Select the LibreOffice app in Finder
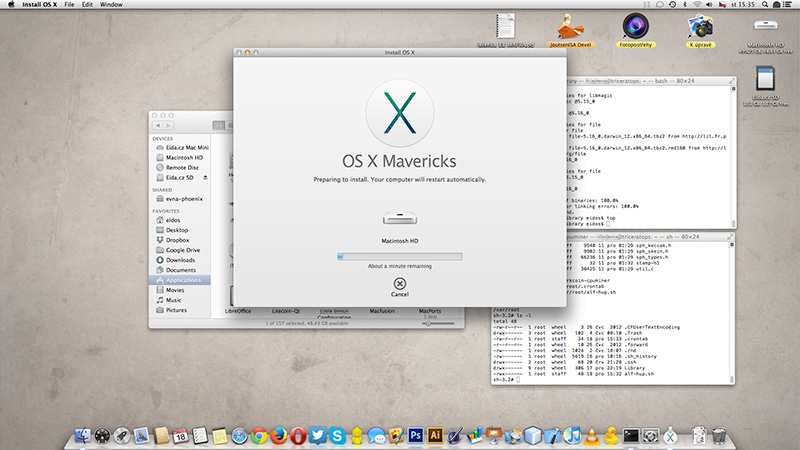Viewport: 800px width, 450px height. (238, 311)
